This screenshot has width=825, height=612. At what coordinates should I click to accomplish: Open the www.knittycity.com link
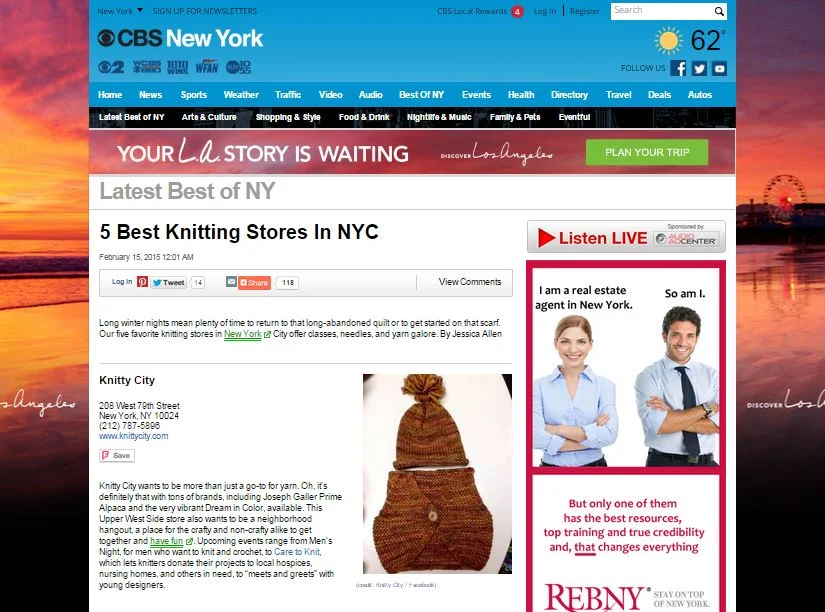pos(134,436)
